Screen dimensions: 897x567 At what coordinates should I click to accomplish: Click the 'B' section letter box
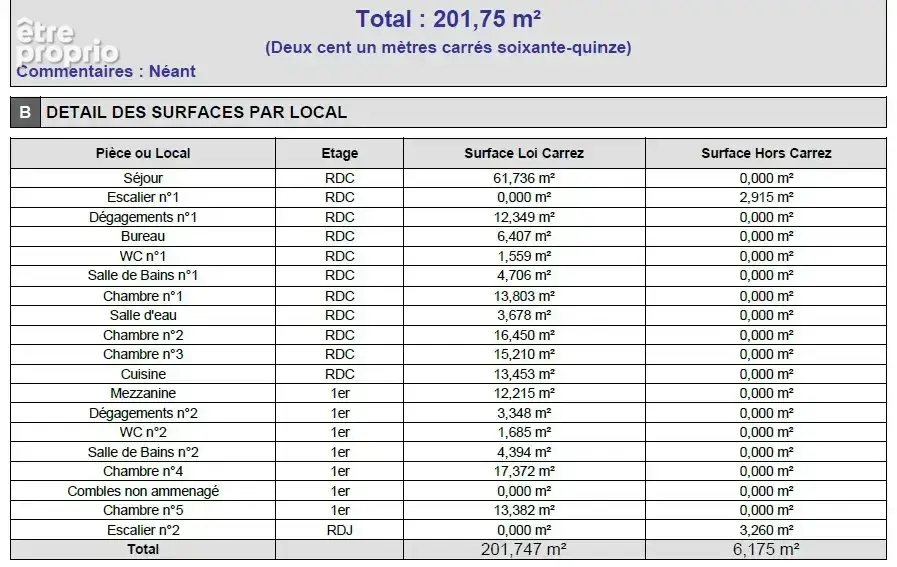click(x=25, y=112)
